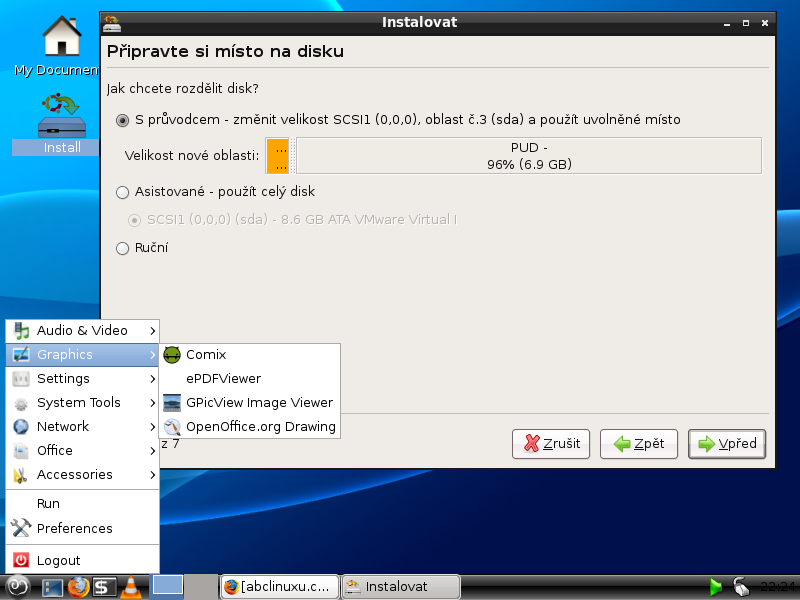The width and height of the screenshot is (800, 600).
Task: Expand the Graphics menu category
Action: (83, 355)
